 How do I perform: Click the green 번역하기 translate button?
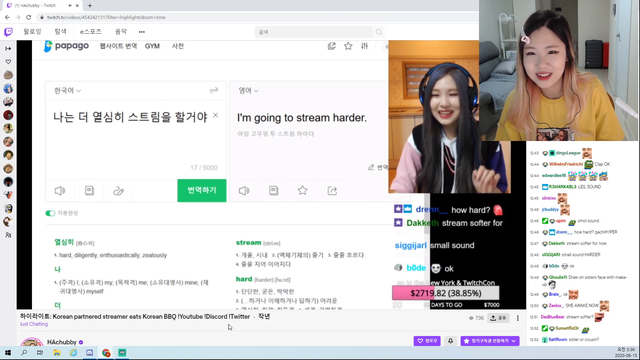click(x=202, y=190)
